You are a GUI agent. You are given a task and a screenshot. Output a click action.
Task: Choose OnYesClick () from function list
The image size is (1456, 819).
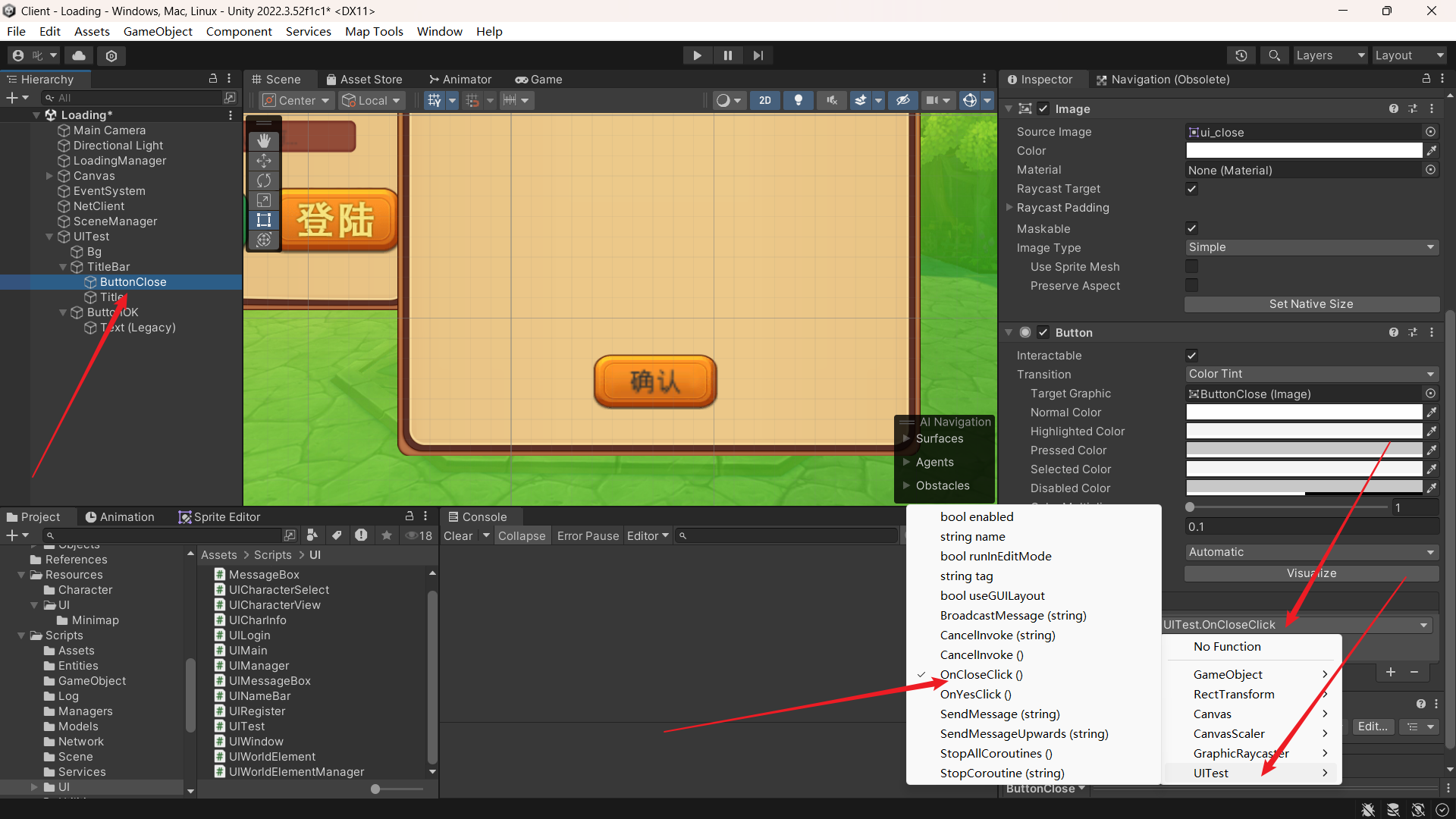pos(975,694)
